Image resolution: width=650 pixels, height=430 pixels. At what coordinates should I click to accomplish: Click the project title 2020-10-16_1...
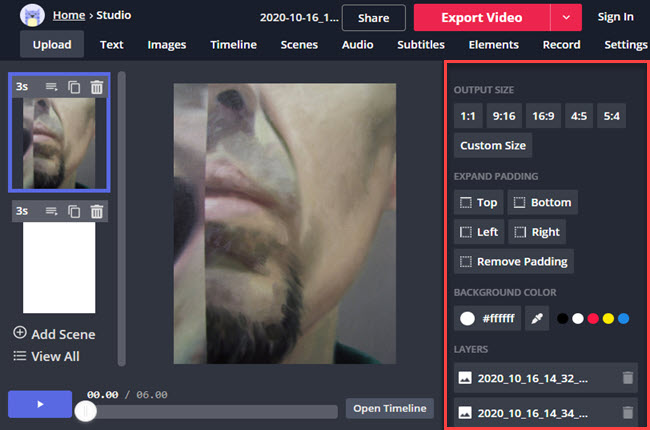[299, 18]
